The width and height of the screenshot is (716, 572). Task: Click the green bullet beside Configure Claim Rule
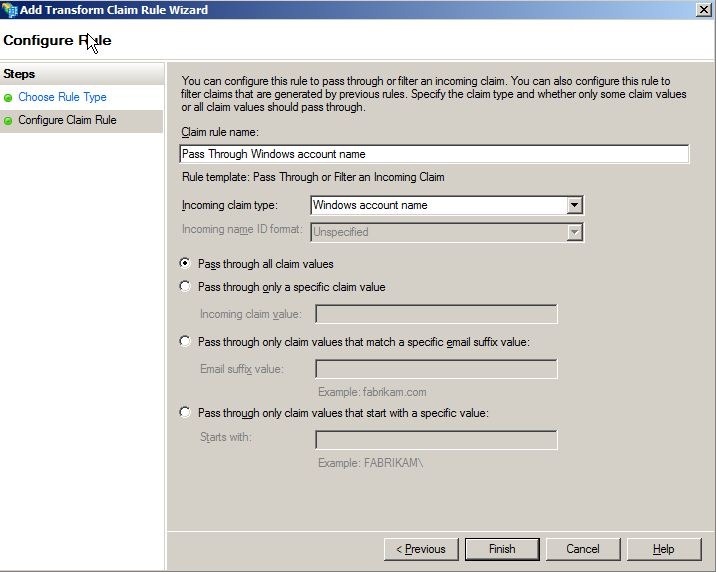pos(8,121)
